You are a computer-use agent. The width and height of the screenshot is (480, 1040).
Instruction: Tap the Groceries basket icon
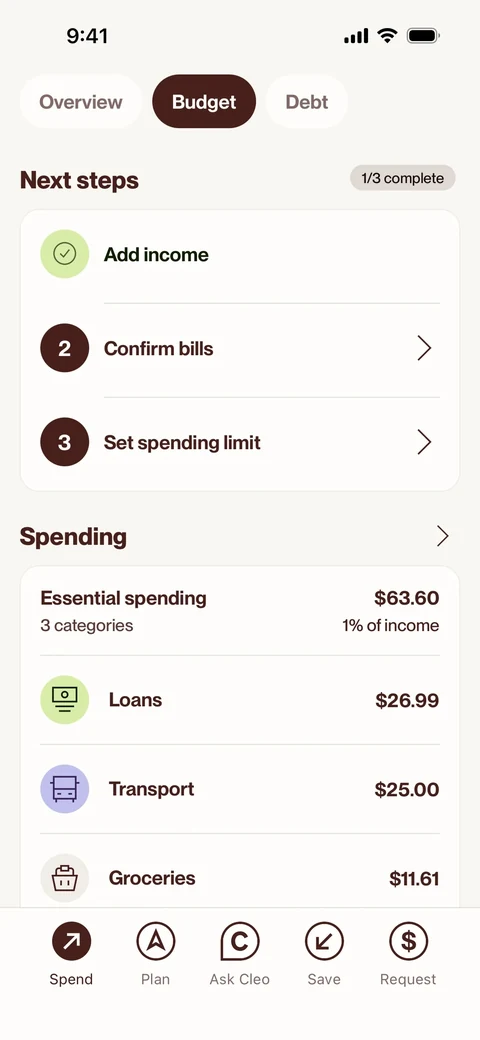(64, 878)
